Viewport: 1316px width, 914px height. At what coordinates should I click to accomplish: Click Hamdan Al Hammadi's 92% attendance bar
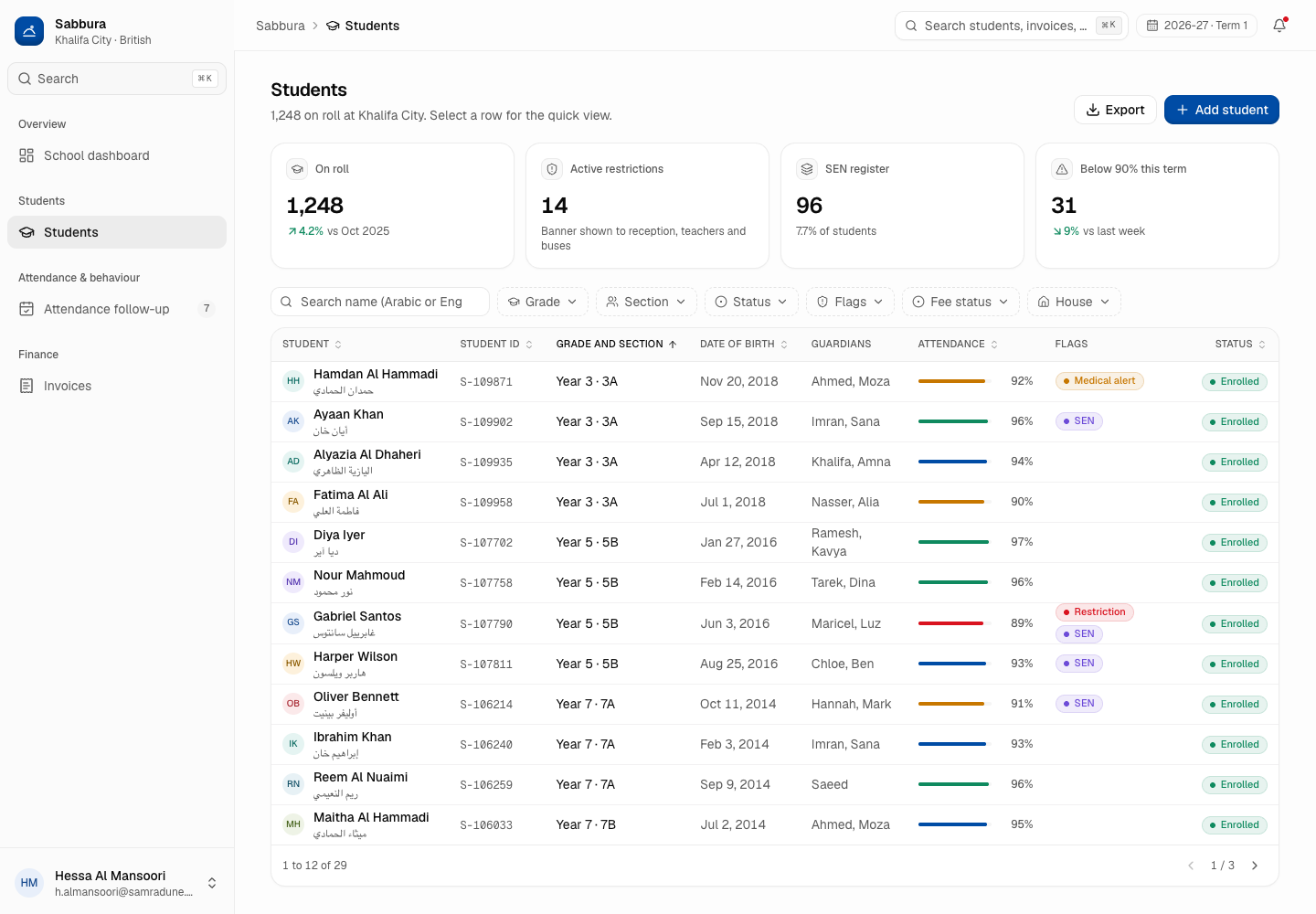(953, 381)
